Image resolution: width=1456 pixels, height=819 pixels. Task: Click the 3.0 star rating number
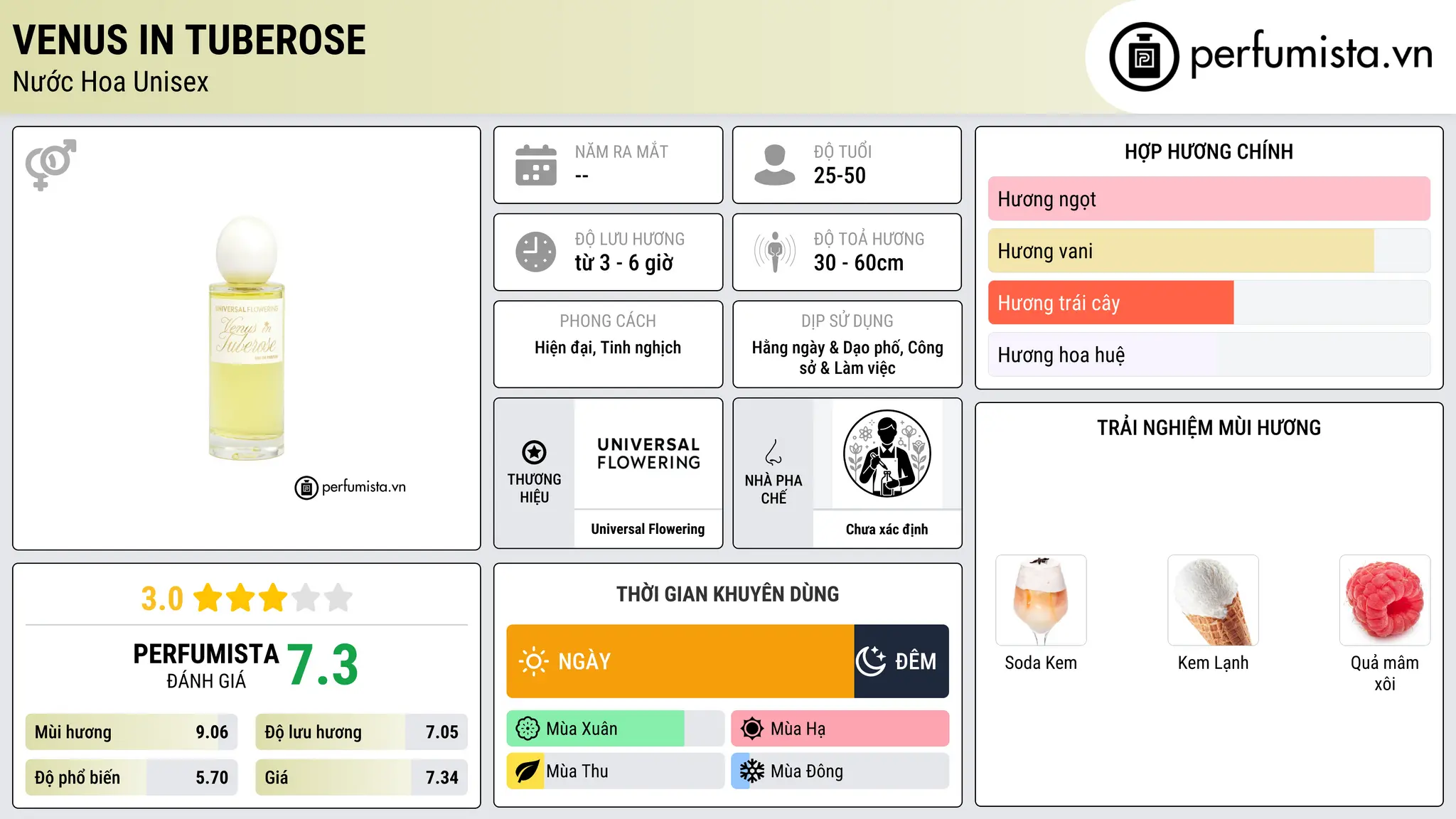[162, 599]
